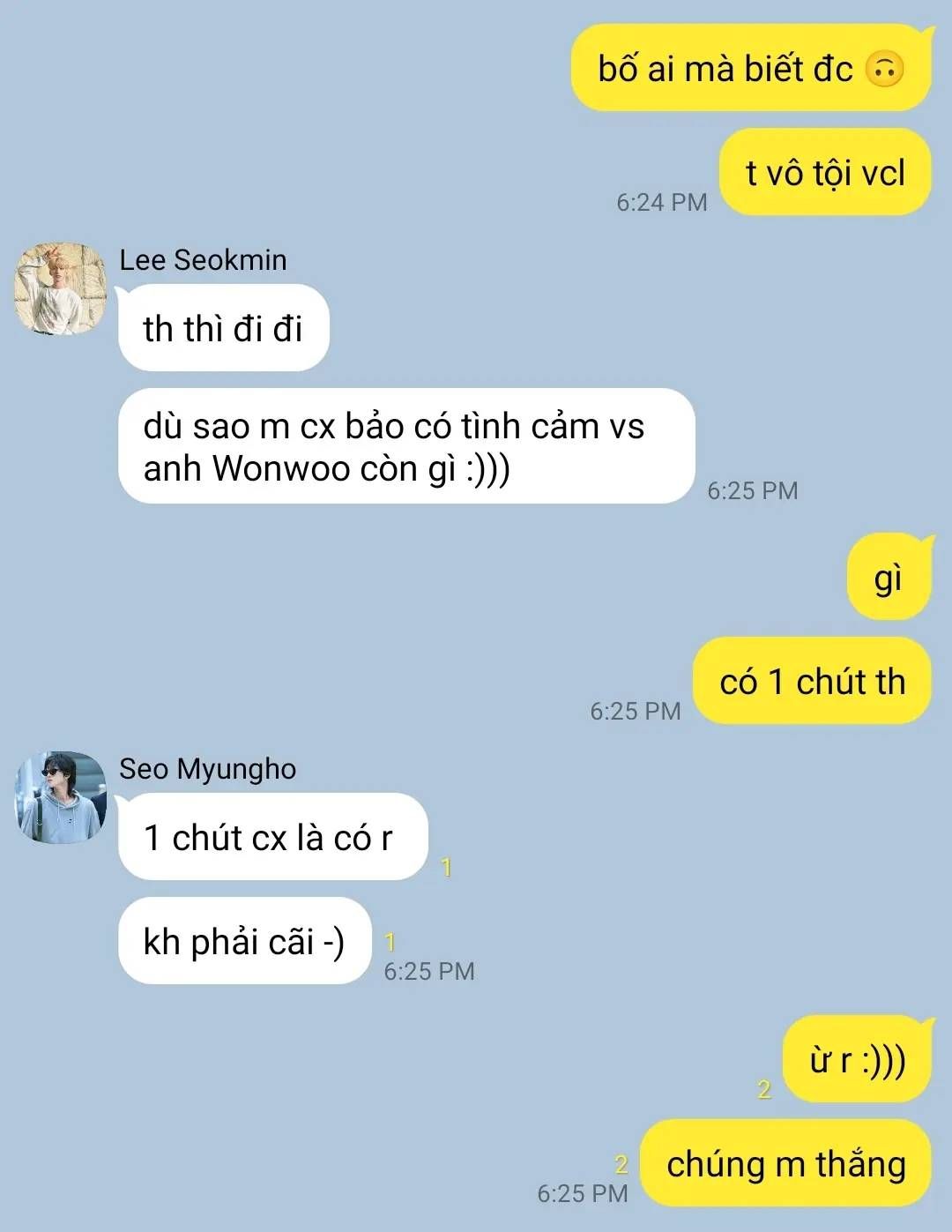Tap the 'kh phải cãi -)' bubble
The image size is (952, 1232).
tap(245, 941)
